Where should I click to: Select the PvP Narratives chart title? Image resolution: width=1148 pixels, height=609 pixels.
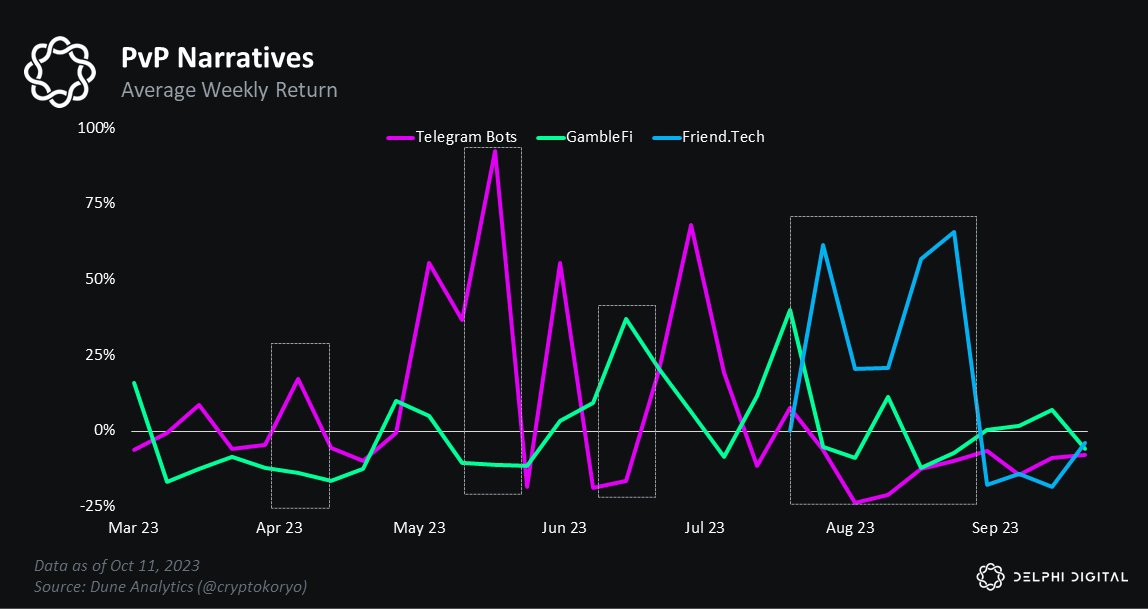click(x=217, y=55)
